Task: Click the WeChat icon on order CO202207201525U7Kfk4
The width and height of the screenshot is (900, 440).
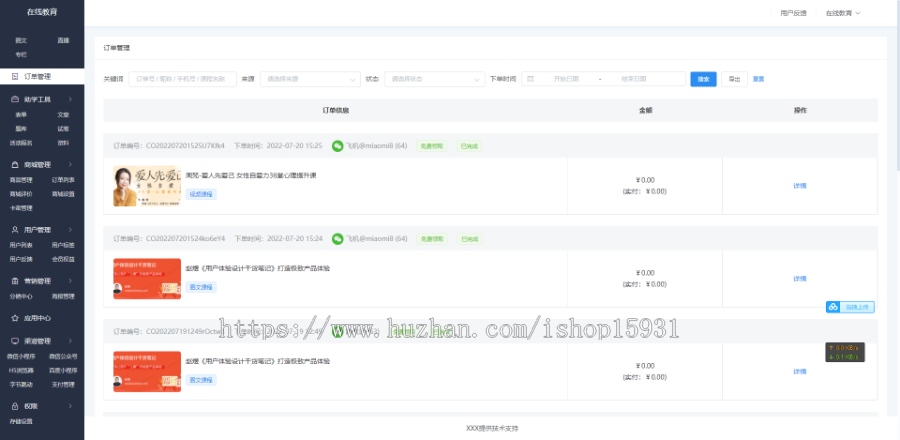Action: [338, 146]
